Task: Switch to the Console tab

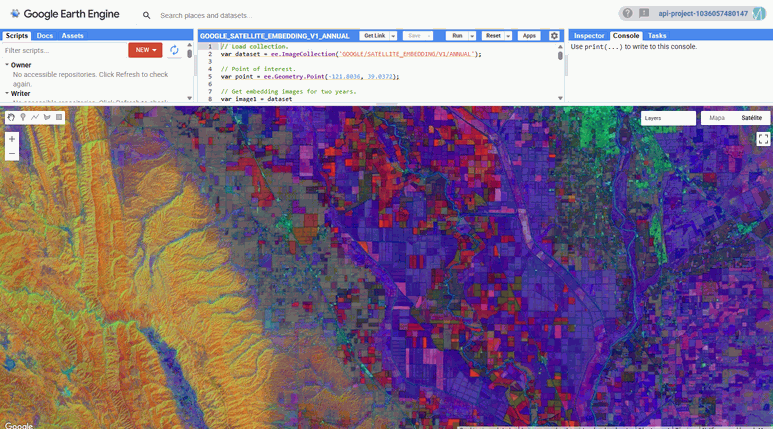Action: [626, 36]
